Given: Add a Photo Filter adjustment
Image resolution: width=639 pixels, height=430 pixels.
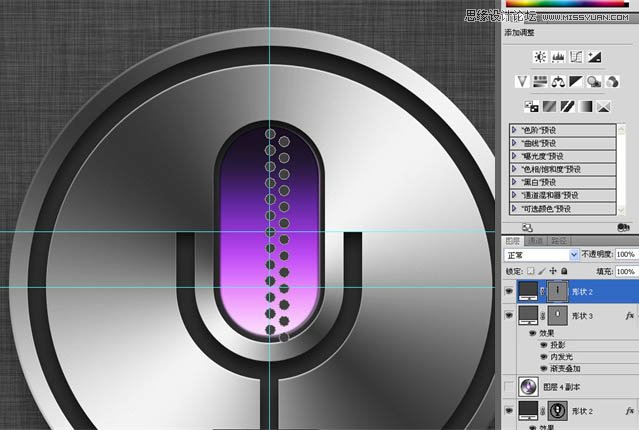Looking at the screenshot, I should [594, 82].
